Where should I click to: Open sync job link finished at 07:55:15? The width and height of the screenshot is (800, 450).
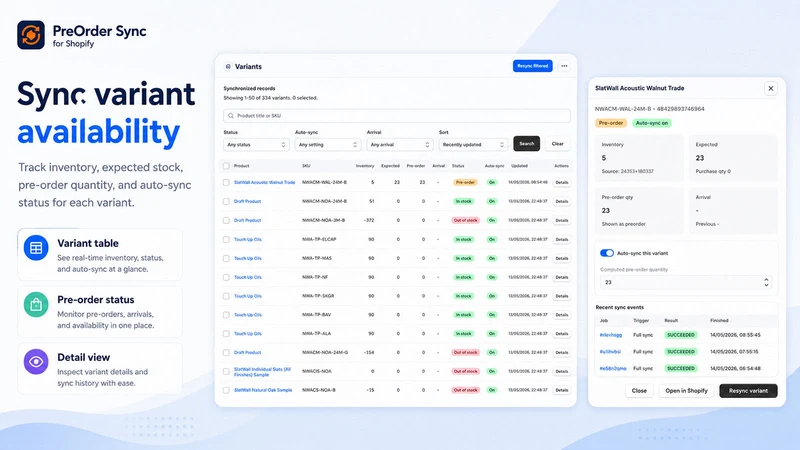click(610, 352)
